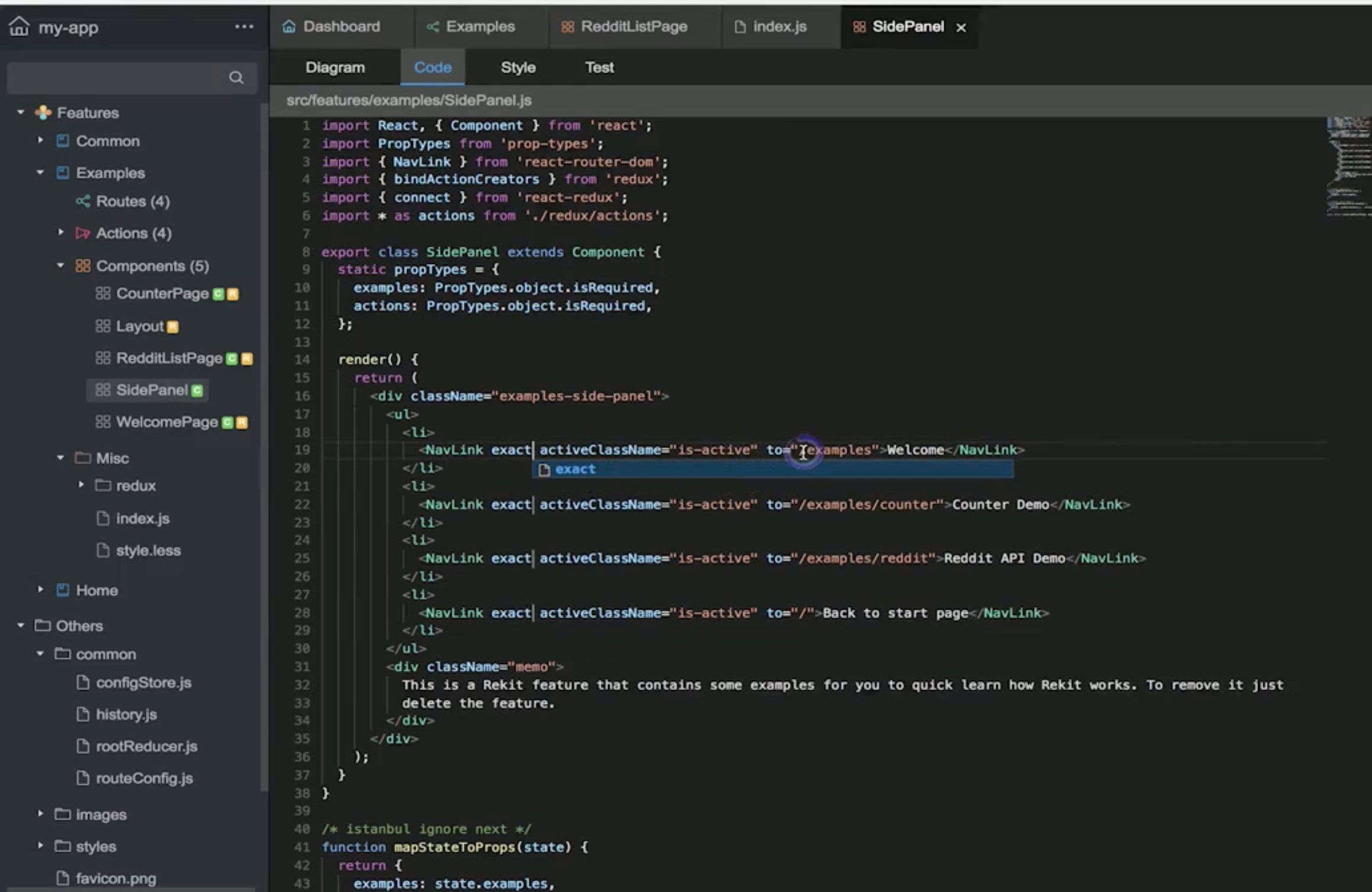Open the three-dots project menu
Viewport: 1372px width, 892px height.
(243, 27)
